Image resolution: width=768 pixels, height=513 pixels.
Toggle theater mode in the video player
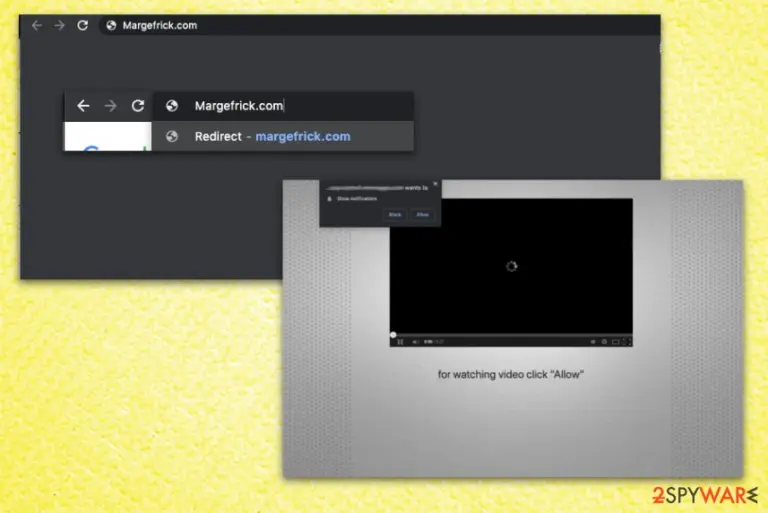point(616,342)
